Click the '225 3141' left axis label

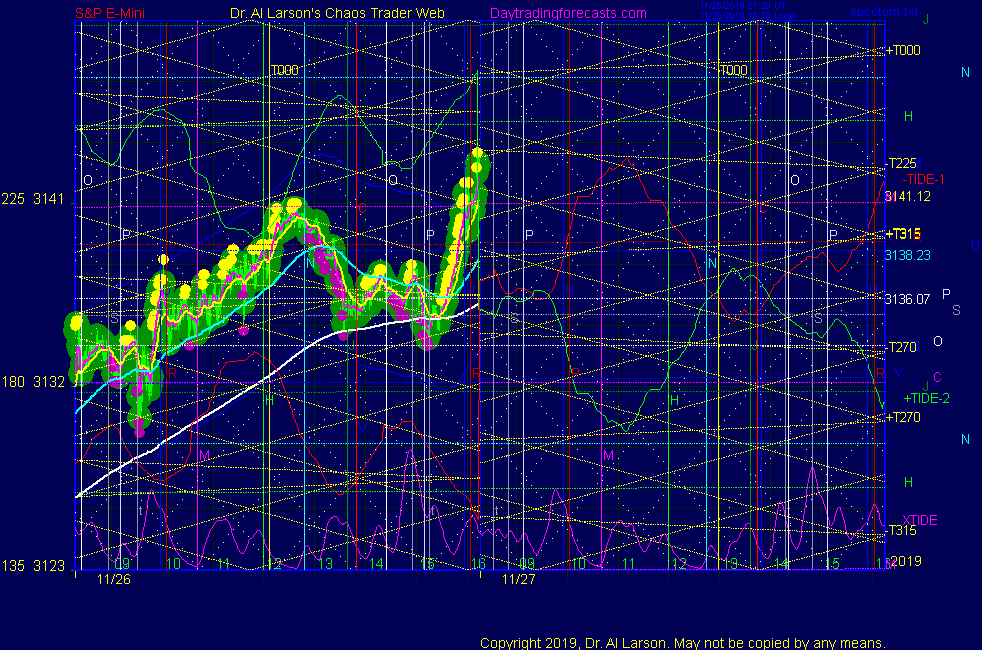click(33, 199)
